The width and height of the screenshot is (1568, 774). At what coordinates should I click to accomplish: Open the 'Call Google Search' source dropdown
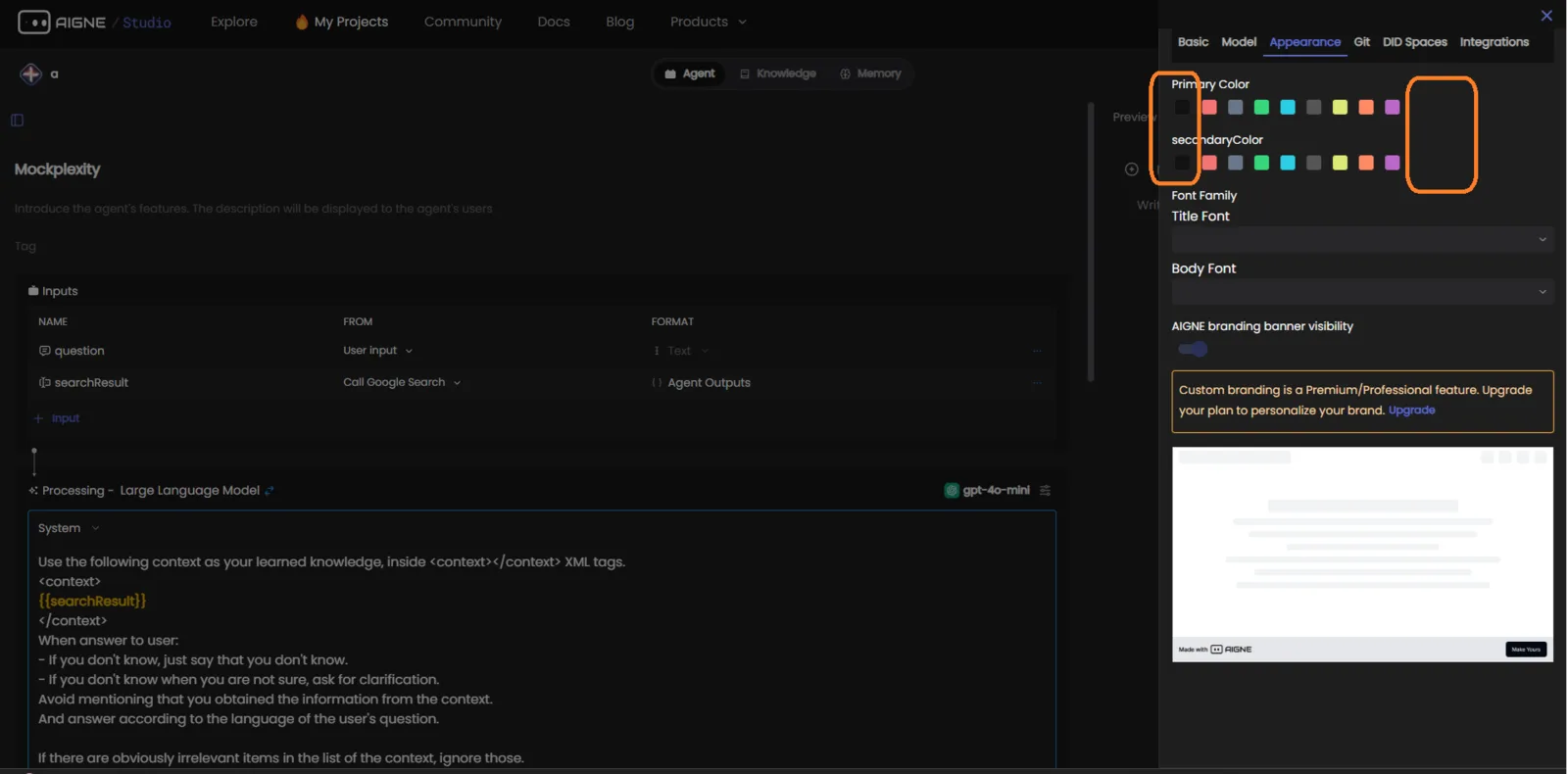(x=402, y=382)
